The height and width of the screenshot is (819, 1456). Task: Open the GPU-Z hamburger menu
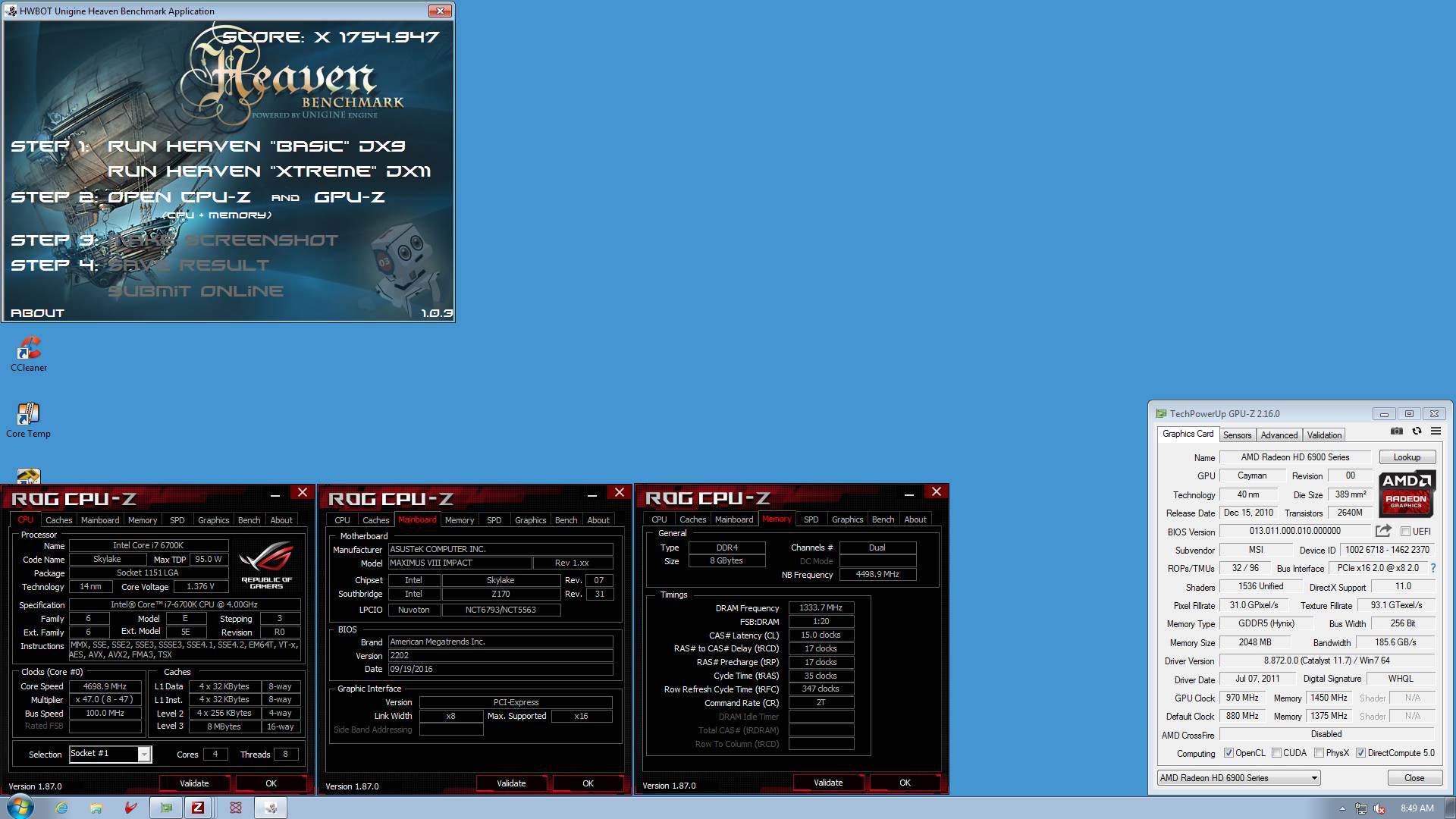[1436, 431]
